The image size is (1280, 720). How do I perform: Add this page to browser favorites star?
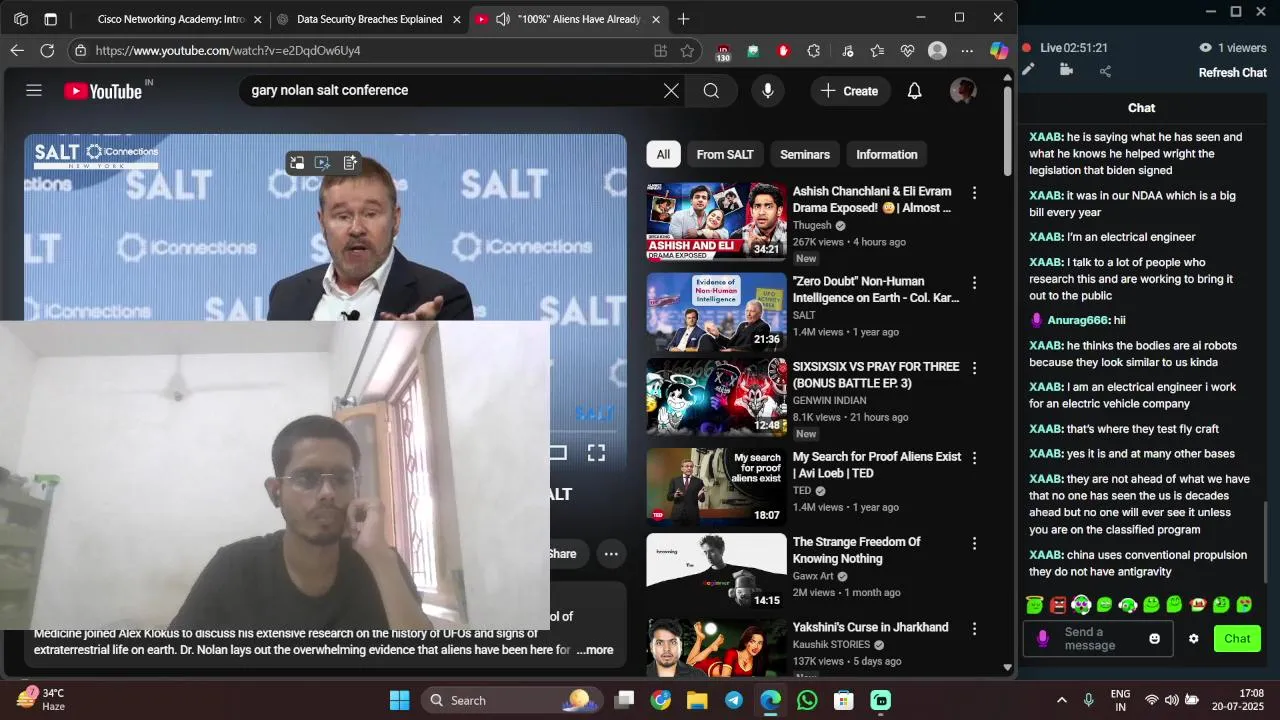click(x=687, y=50)
